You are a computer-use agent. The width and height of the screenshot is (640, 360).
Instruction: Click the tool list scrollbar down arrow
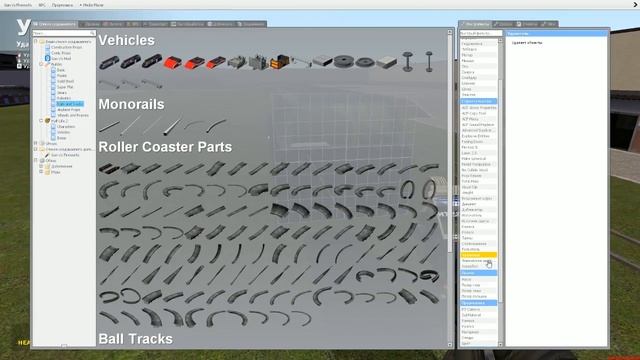tap(500, 345)
